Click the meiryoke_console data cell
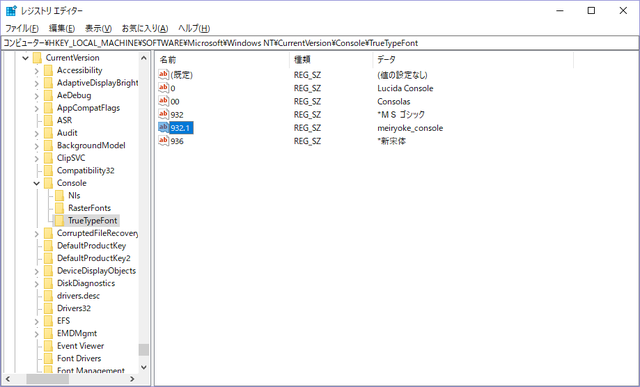The image size is (640, 387). point(410,128)
